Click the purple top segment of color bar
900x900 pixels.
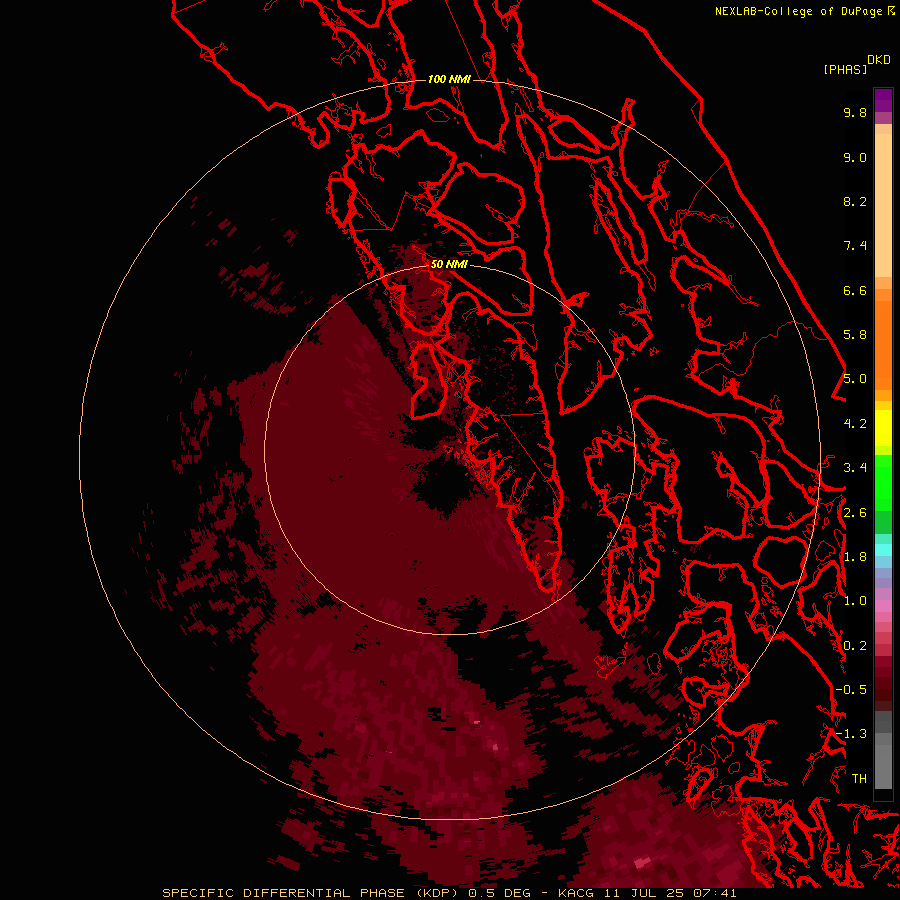click(x=883, y=100)
